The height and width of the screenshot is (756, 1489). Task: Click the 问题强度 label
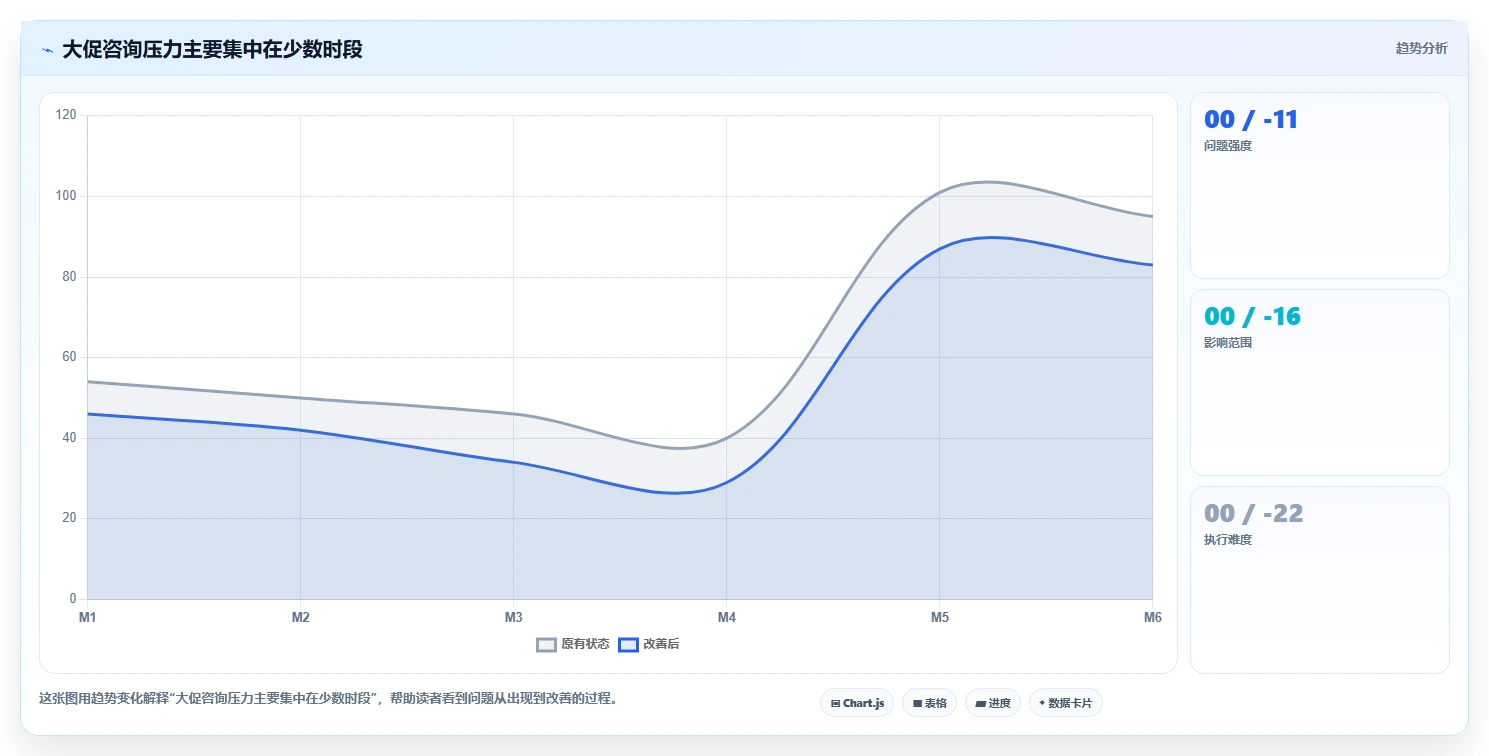(1228, 146)
